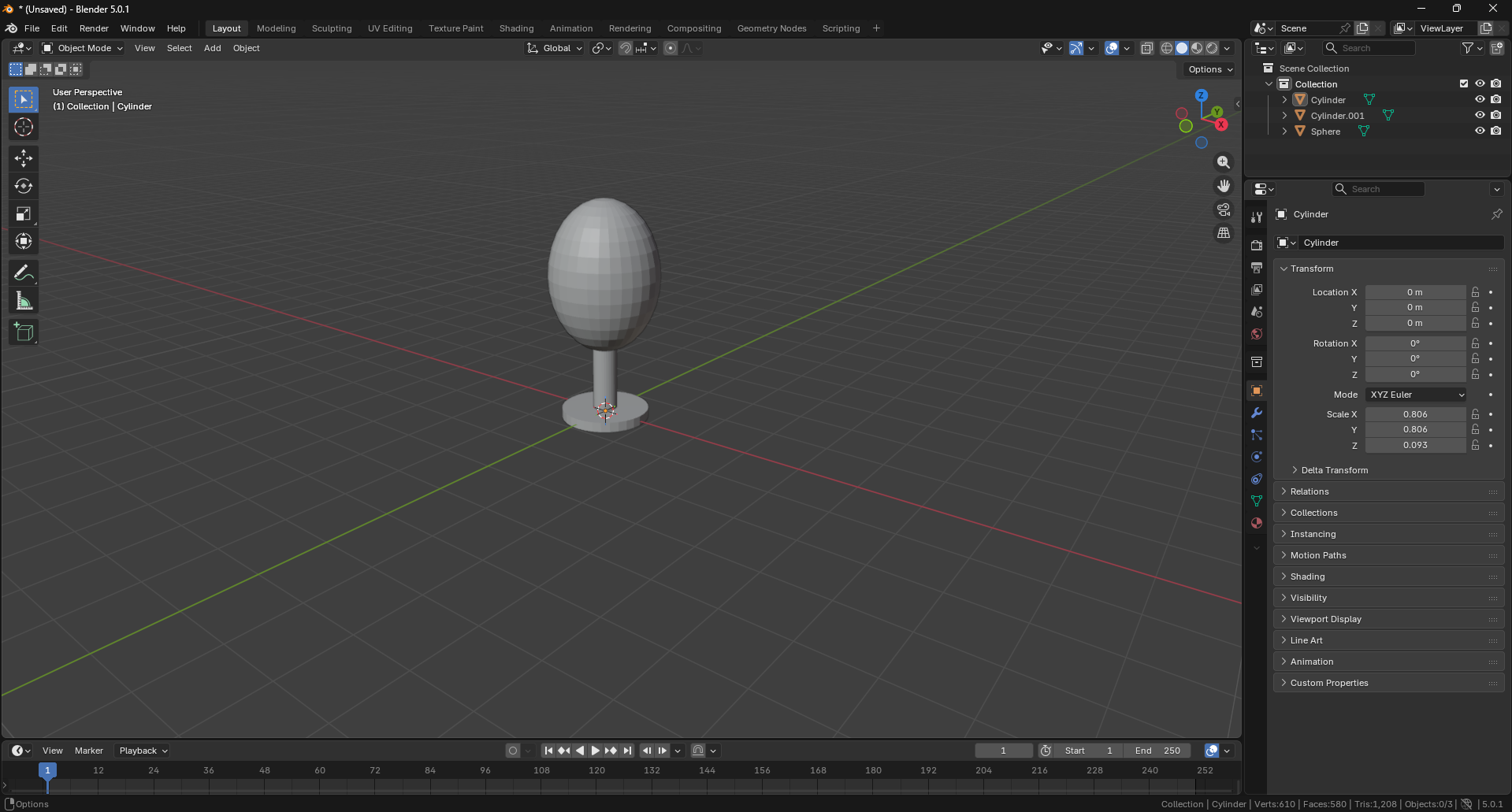The image size is (1512, 812).
Task: Open the Object Mode dropdown
Action: coord(83,48)
